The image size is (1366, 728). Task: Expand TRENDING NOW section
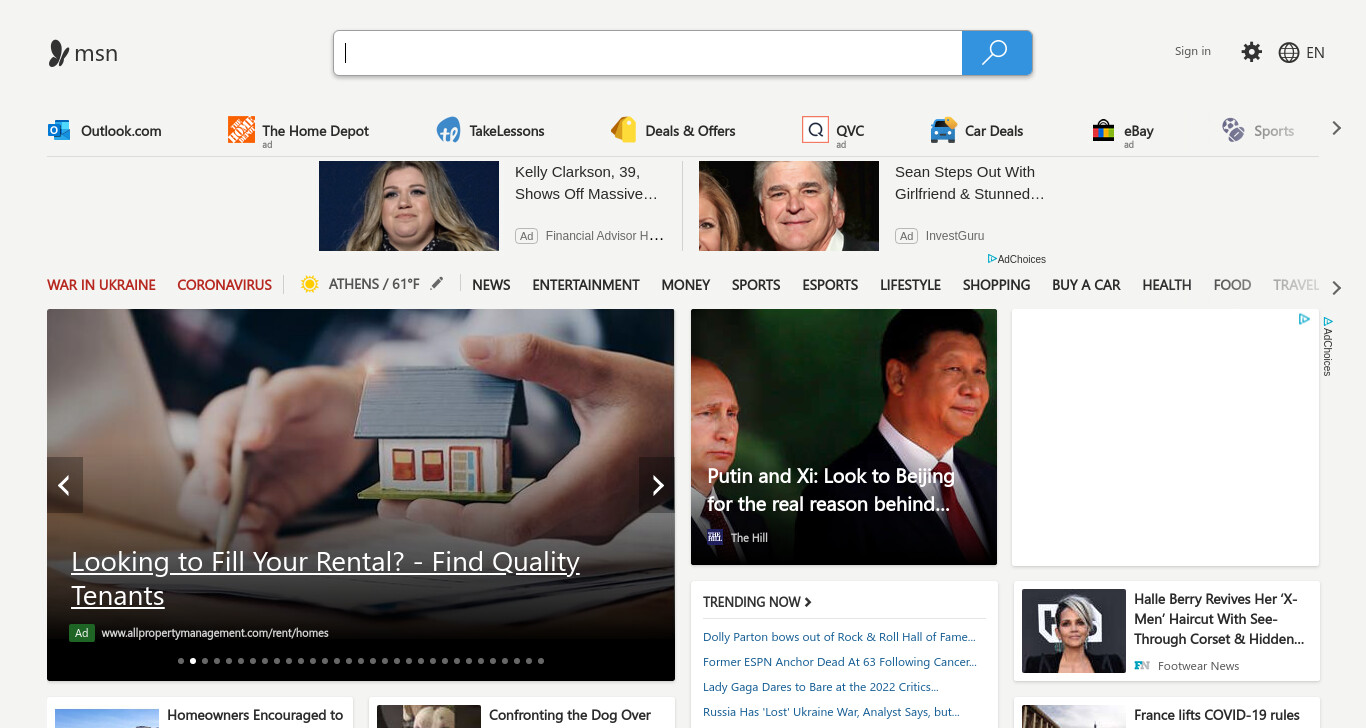pyautogui.click(x=757, y=602)
